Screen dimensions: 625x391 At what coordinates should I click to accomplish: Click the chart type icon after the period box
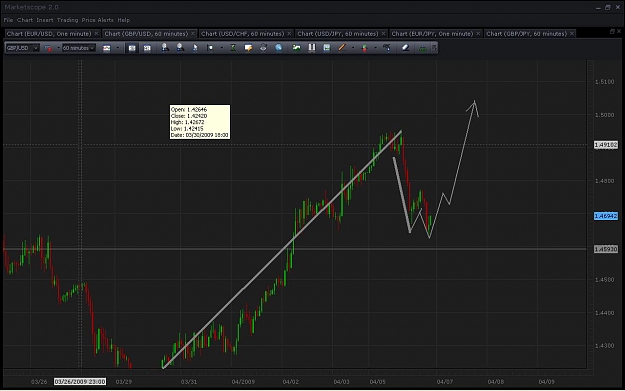pyautogui.click(x=106, y=48)
